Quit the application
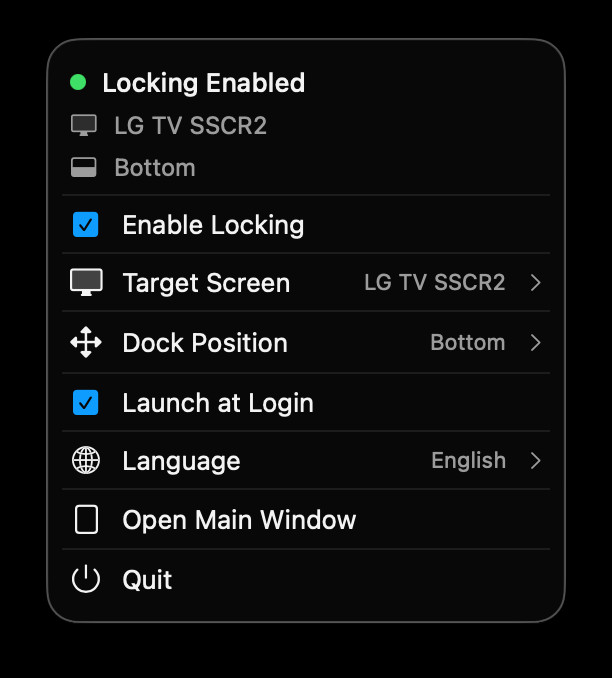The width and height of the screenshot is (612, 678). pyautogui.click(x=147, y=580)
